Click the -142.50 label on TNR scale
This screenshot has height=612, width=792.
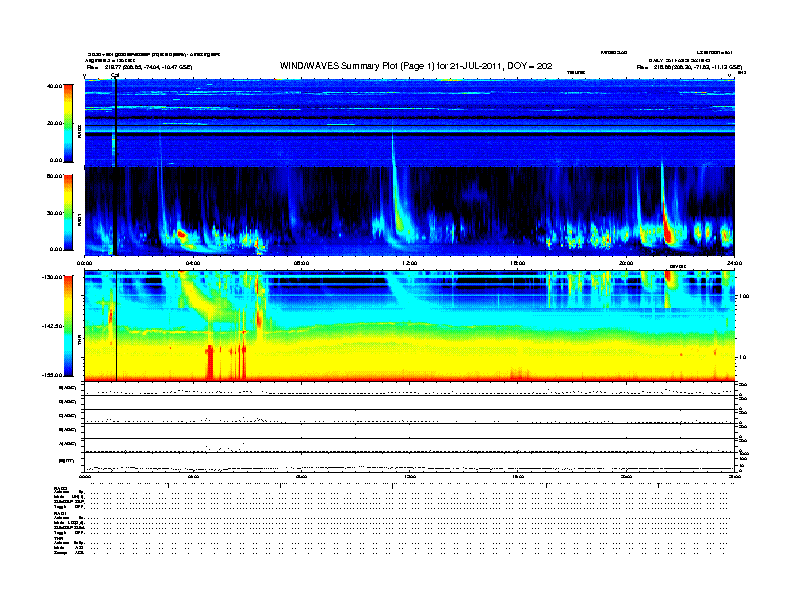click(52, 326)
